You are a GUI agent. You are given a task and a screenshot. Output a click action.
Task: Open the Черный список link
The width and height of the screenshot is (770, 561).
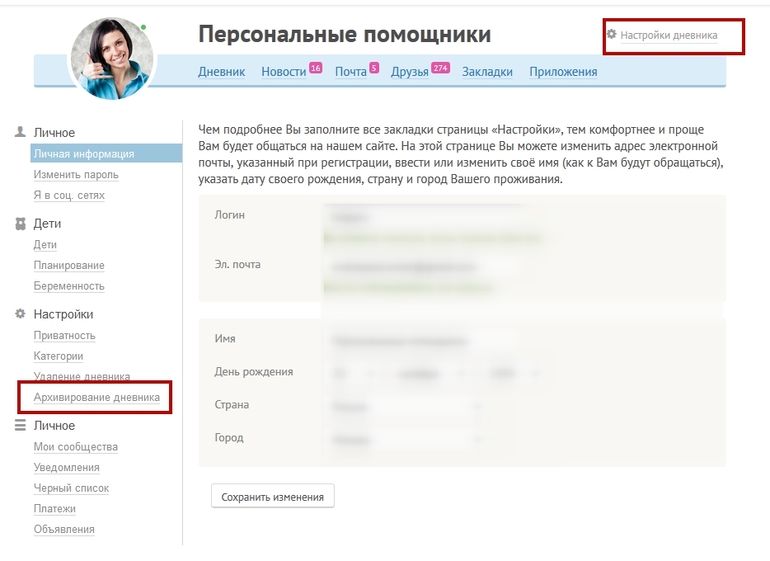pyautogui.click(x=71, y=488)
